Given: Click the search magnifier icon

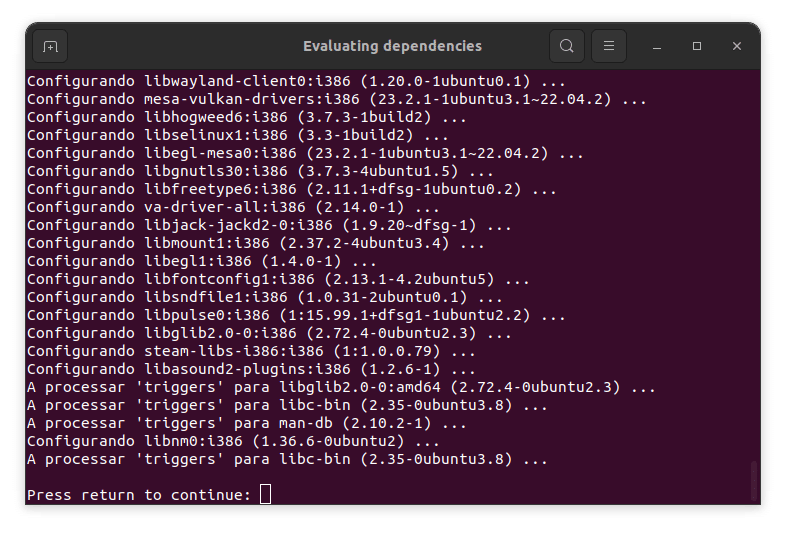Looking at the screenshot, I should coord(566,46).
